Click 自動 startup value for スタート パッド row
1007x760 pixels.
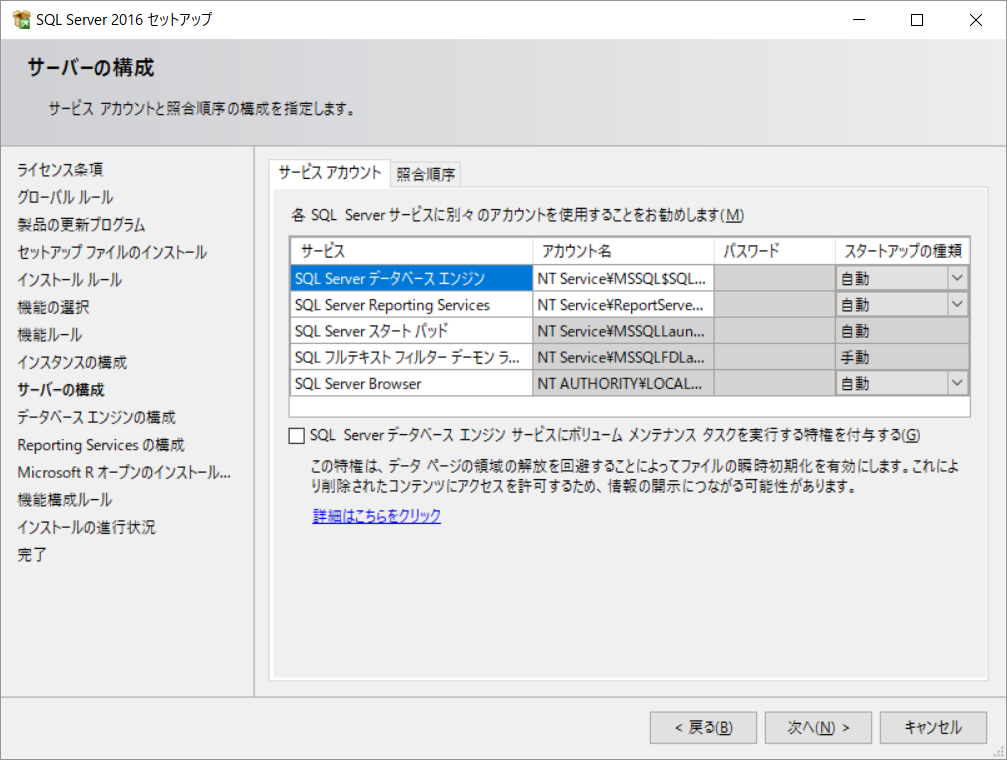click(902, 331)
